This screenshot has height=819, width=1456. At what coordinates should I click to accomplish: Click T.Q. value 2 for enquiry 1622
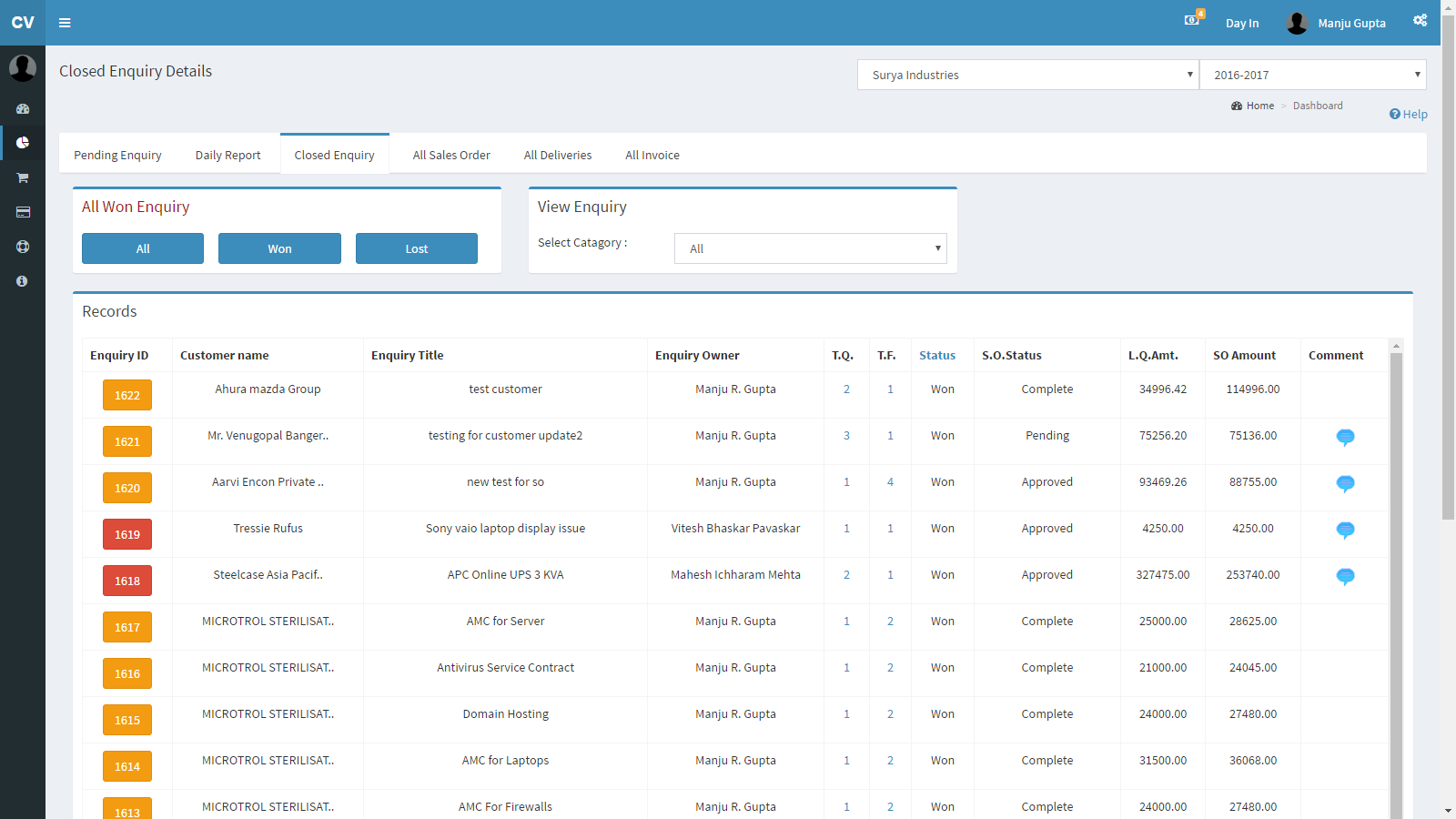[846, 389]
